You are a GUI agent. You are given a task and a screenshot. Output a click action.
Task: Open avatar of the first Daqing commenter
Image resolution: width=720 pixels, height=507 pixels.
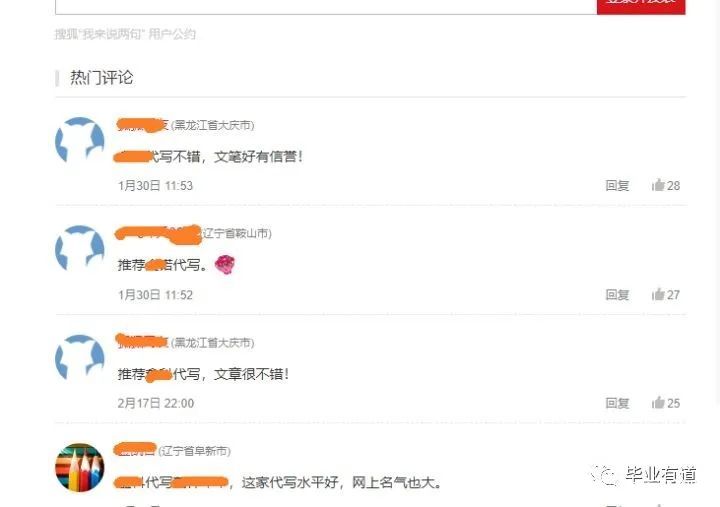(x=80, y=141)
